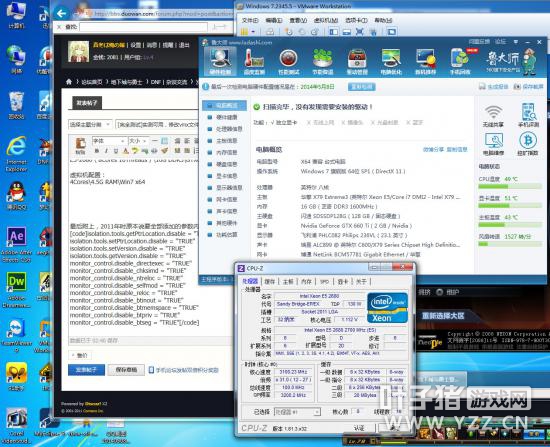Open VMware File menu
The height and width of the screenshot is (447, 550).
(250, 20)
